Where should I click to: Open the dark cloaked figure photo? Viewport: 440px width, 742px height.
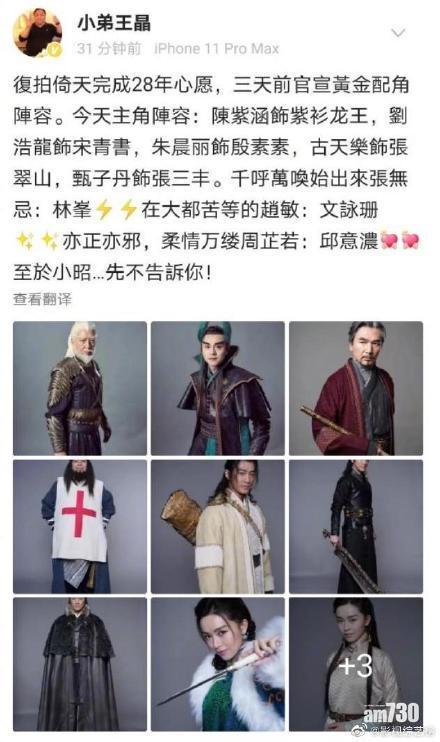click(x=80, y=664)
